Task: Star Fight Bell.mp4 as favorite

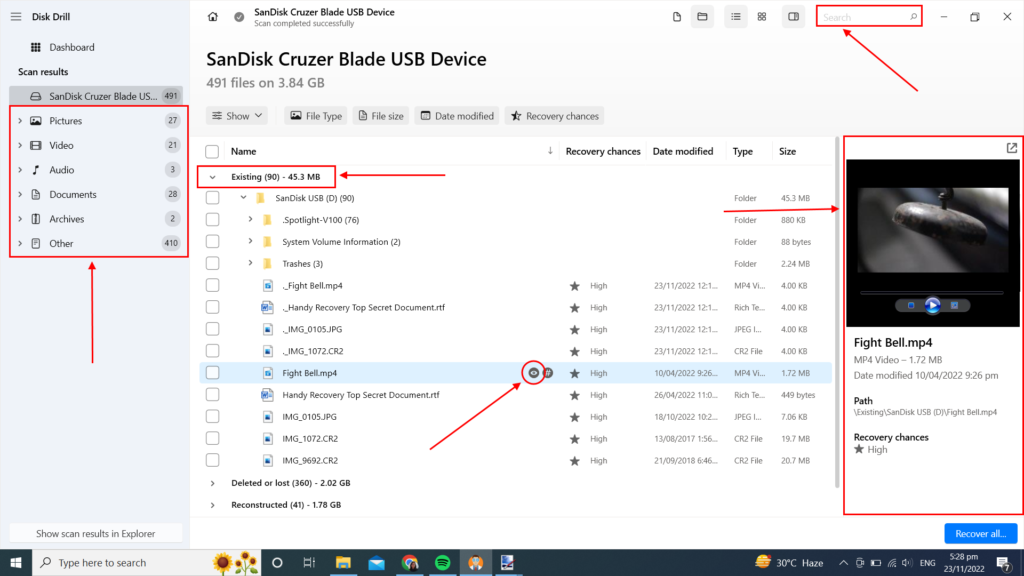Action: coord(574,372)
